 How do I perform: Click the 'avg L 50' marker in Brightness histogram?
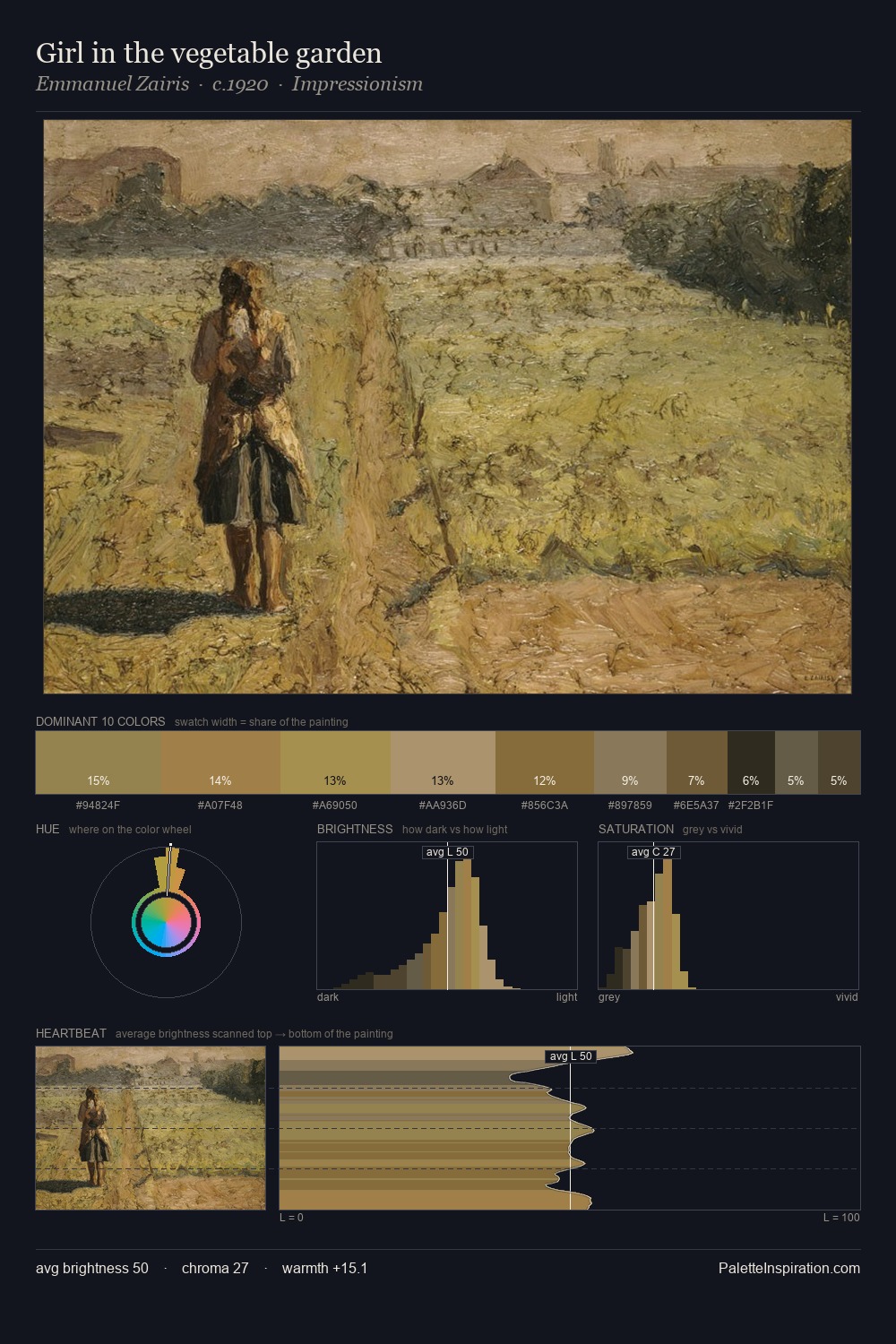coord(447,851)
